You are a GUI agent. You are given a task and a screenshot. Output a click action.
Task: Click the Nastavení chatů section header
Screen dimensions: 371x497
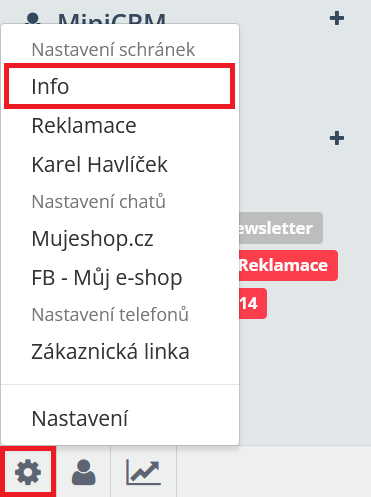point(98,201)
